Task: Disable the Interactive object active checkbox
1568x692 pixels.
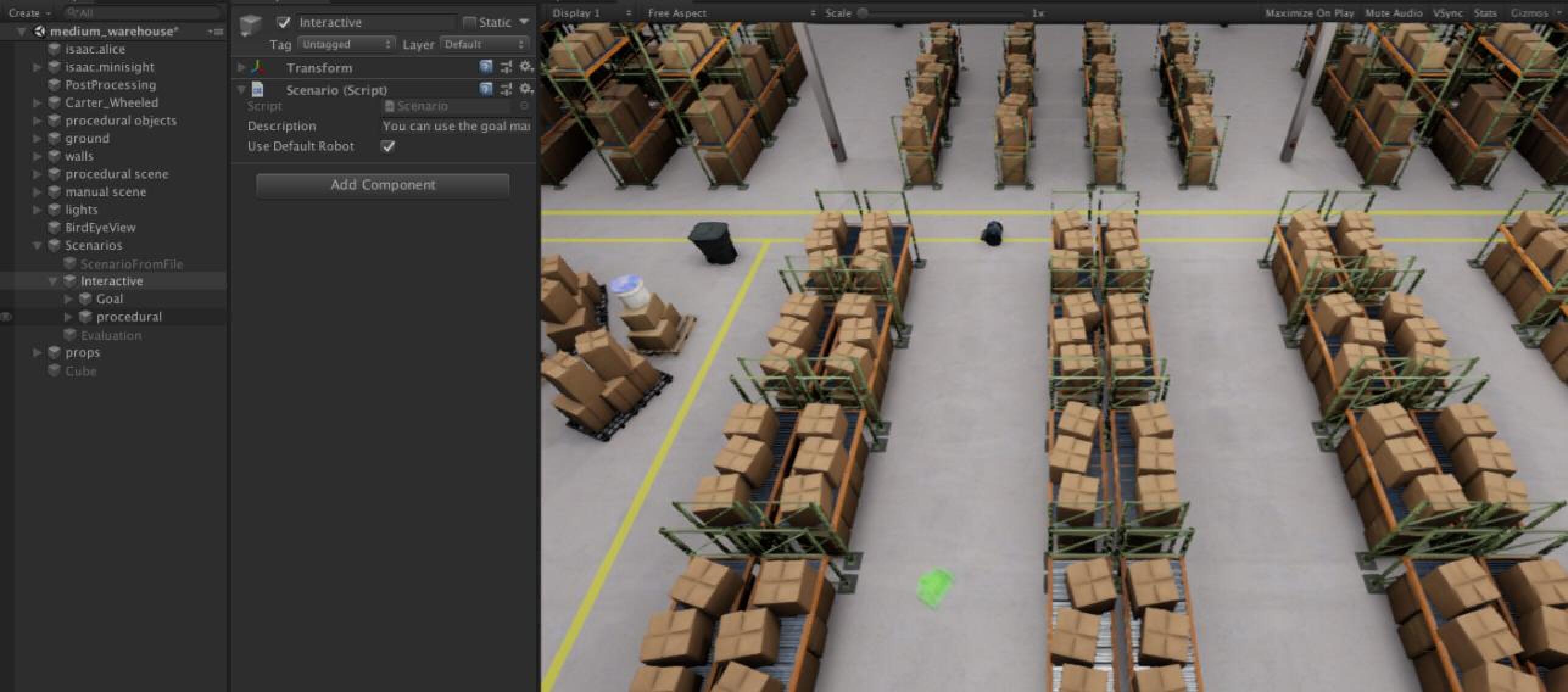Action: [x=284, y=23]
